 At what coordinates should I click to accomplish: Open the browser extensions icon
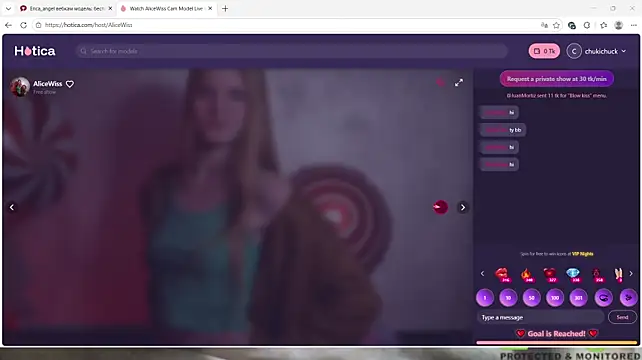[587, 25]
